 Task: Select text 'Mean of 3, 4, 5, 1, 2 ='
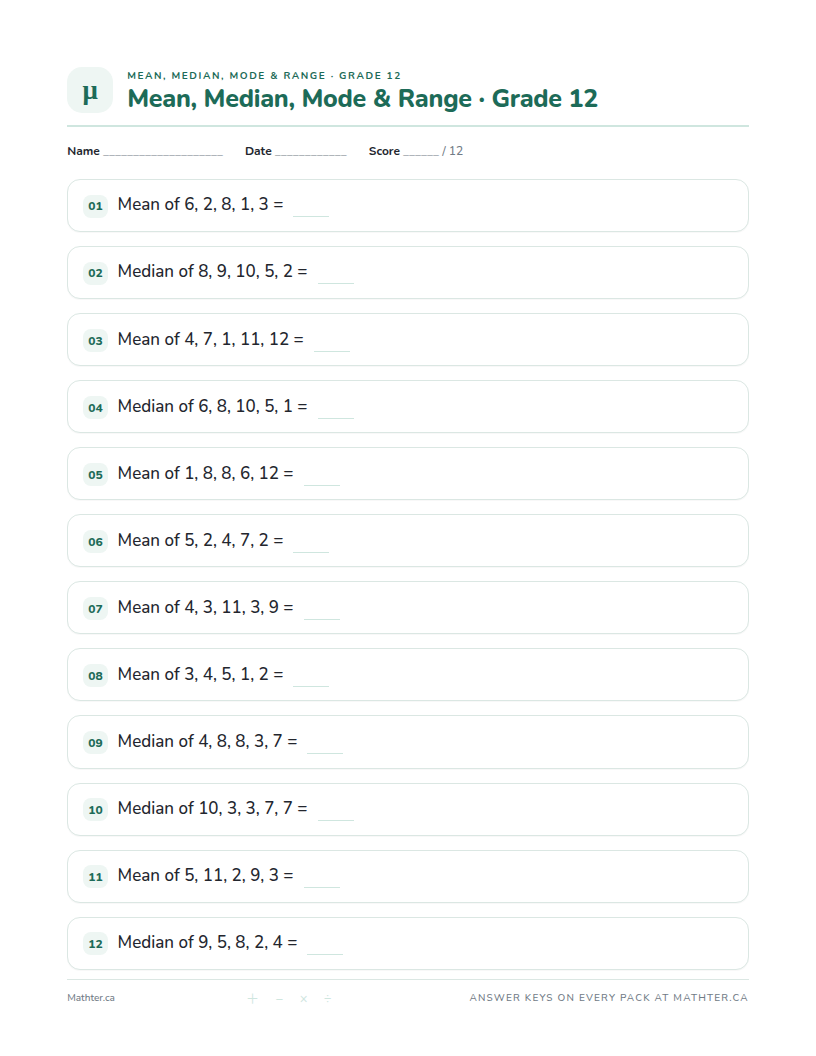pyautogui.click(x=201, y=674)
